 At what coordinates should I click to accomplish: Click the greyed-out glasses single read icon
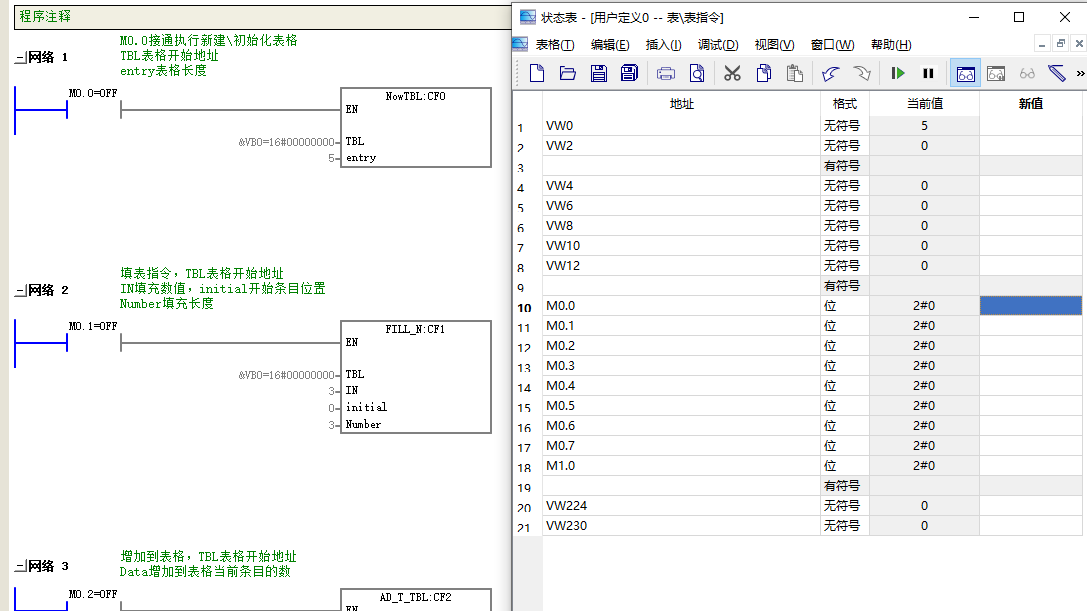1027,73
